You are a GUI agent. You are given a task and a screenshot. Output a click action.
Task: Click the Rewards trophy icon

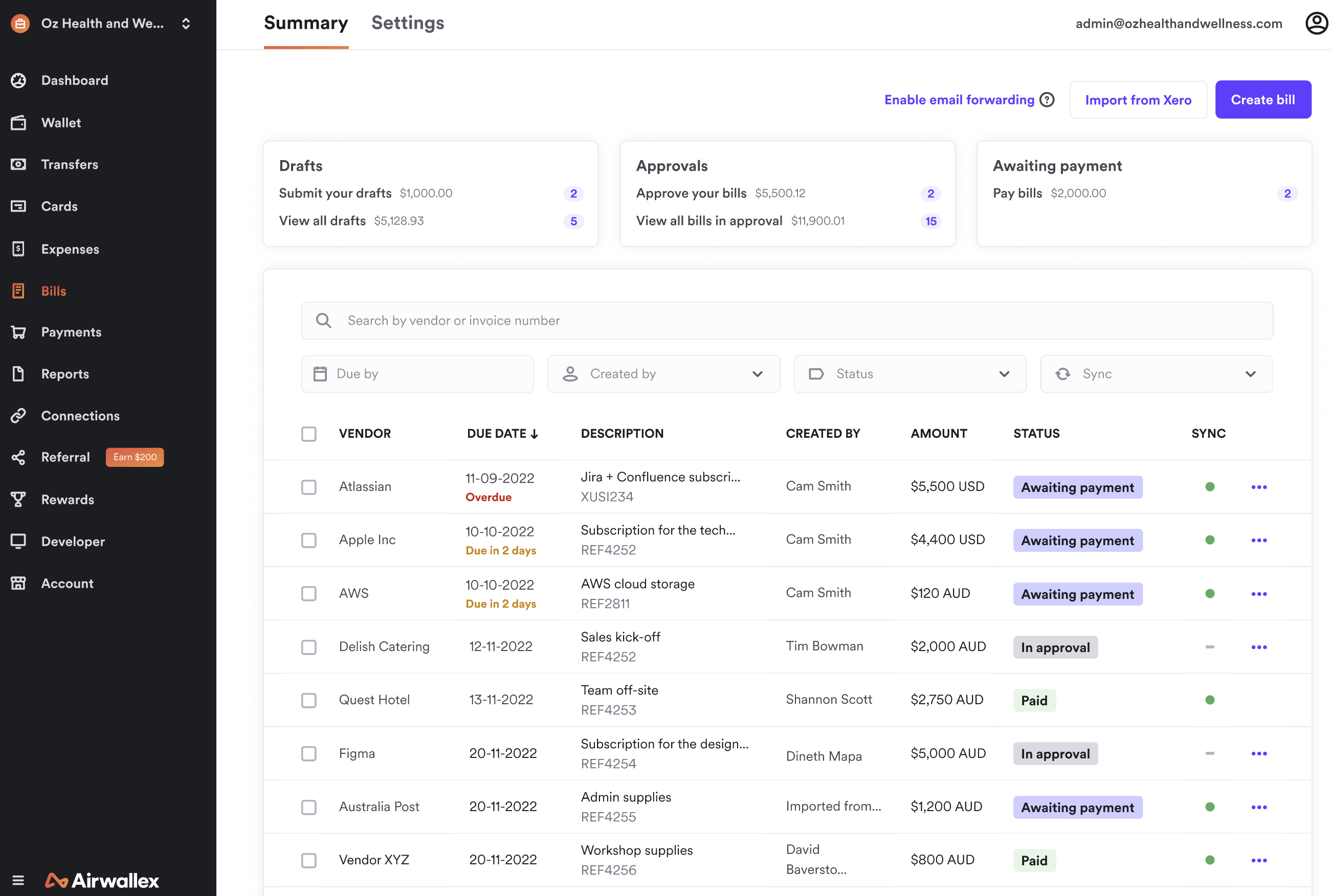click(x=18, y=500)
